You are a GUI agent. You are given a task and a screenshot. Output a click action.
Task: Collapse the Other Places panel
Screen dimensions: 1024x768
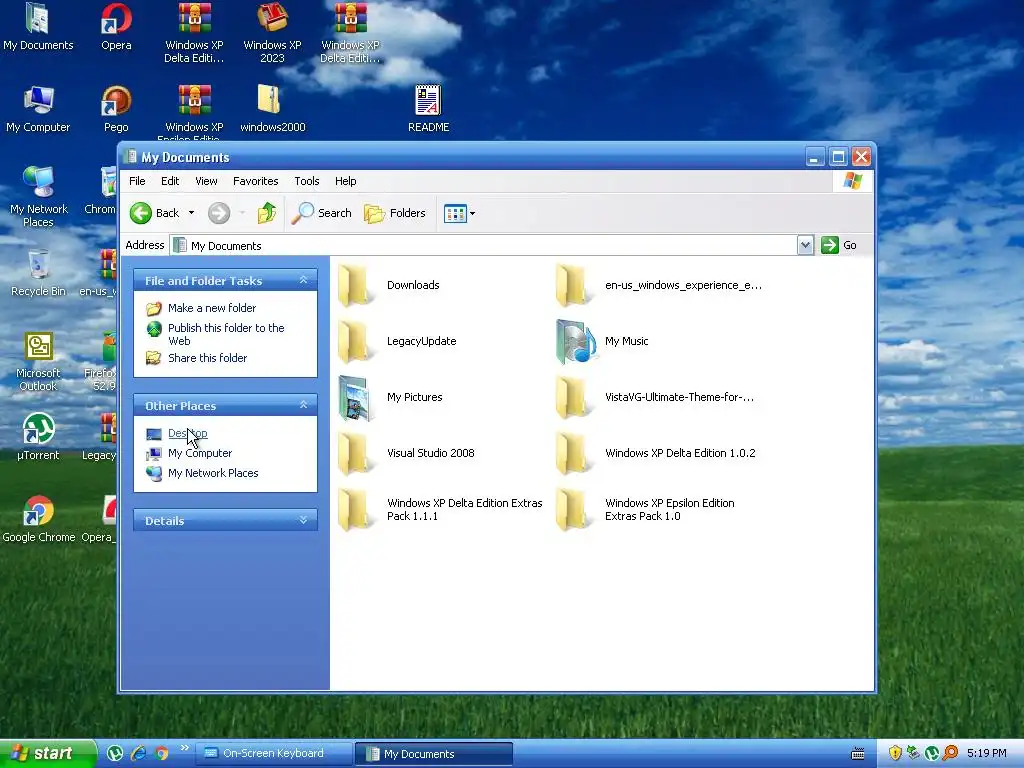pos(303,405)
